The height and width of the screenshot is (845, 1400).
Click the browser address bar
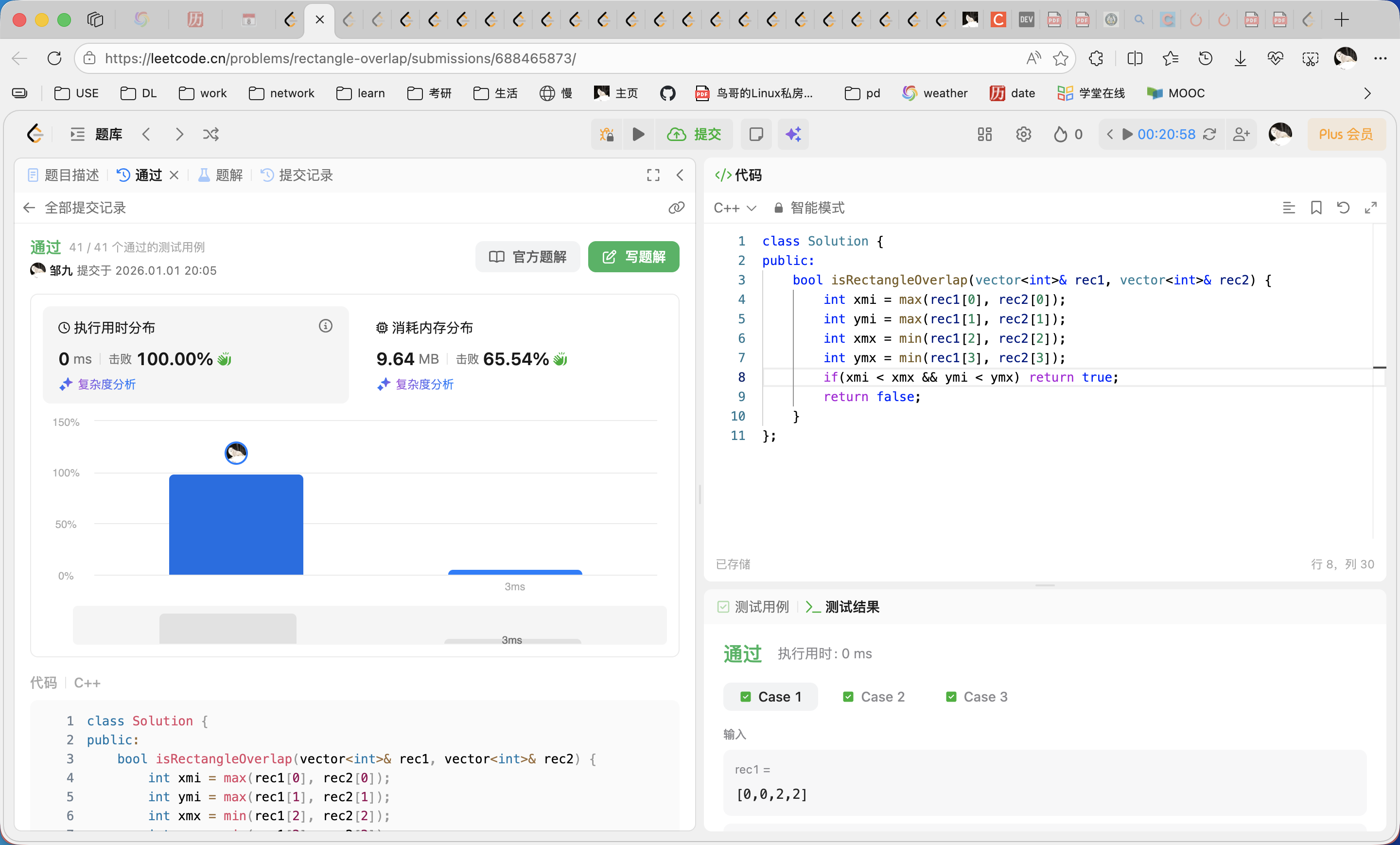(x=398, y=58)
